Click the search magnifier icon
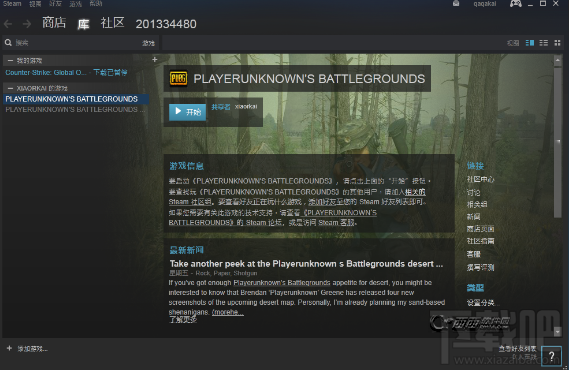This screenshot has height=370, width=569. click(8, 43)
